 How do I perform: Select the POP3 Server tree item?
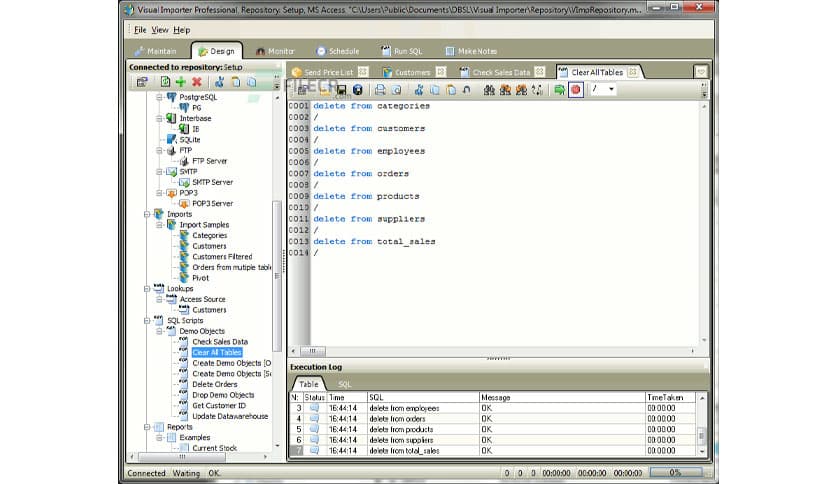(x=212, y=204)
